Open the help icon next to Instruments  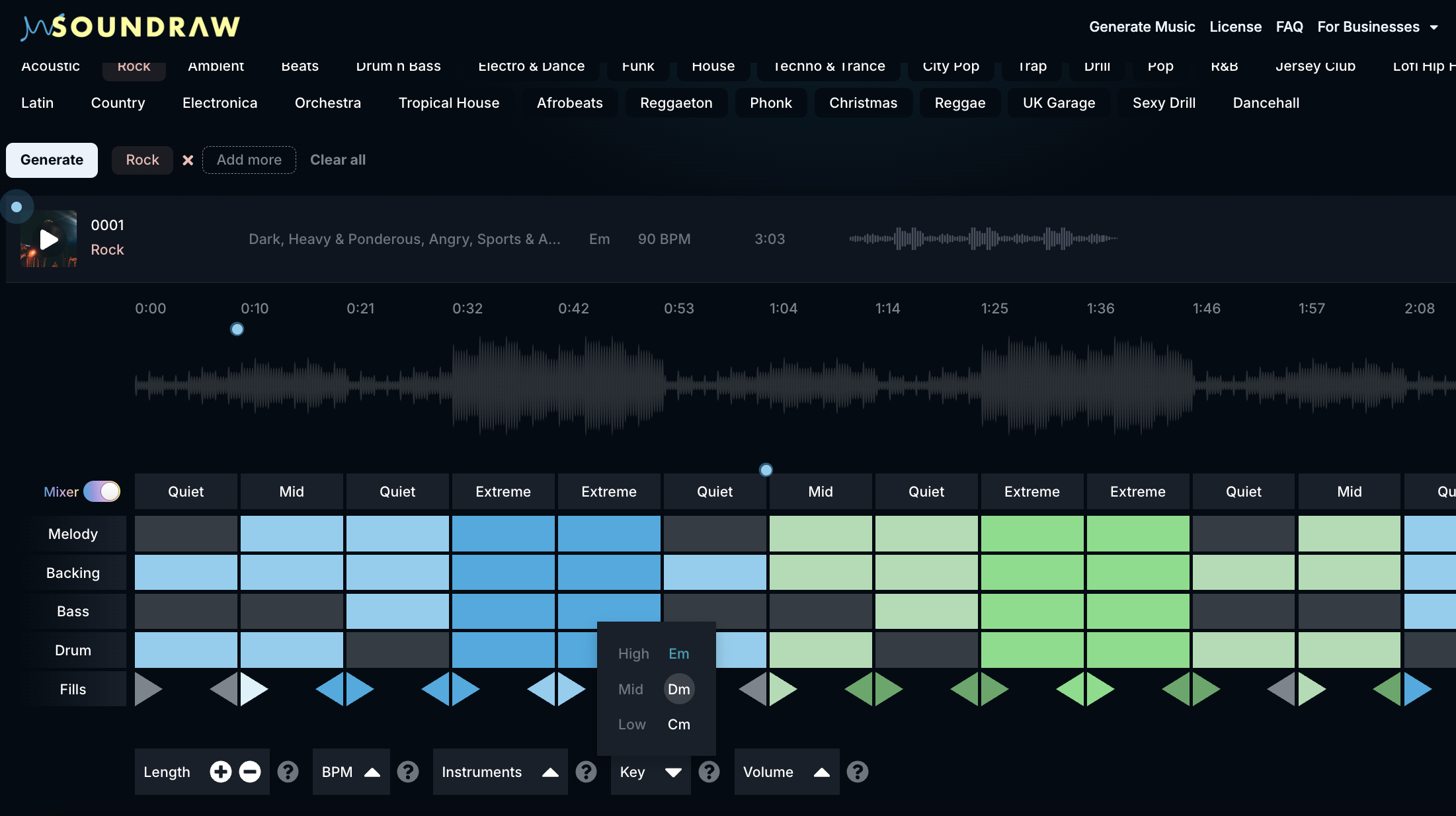586,772
